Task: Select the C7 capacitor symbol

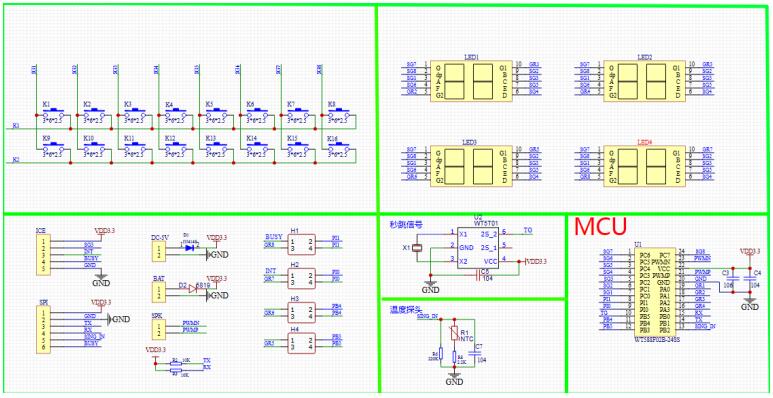Action: pyautogui.click(x=474, y=353)
